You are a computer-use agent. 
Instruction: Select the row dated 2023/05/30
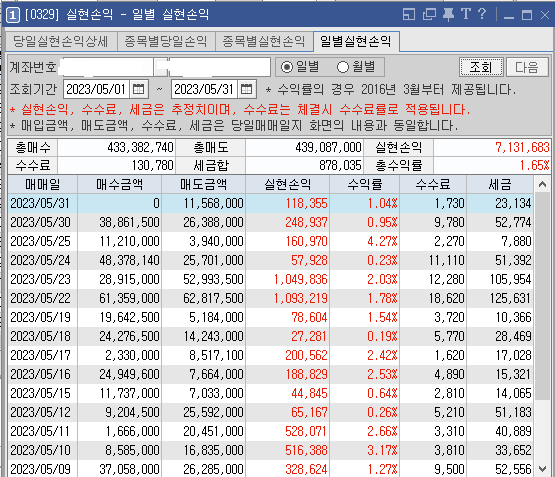[x=271, y=223]
